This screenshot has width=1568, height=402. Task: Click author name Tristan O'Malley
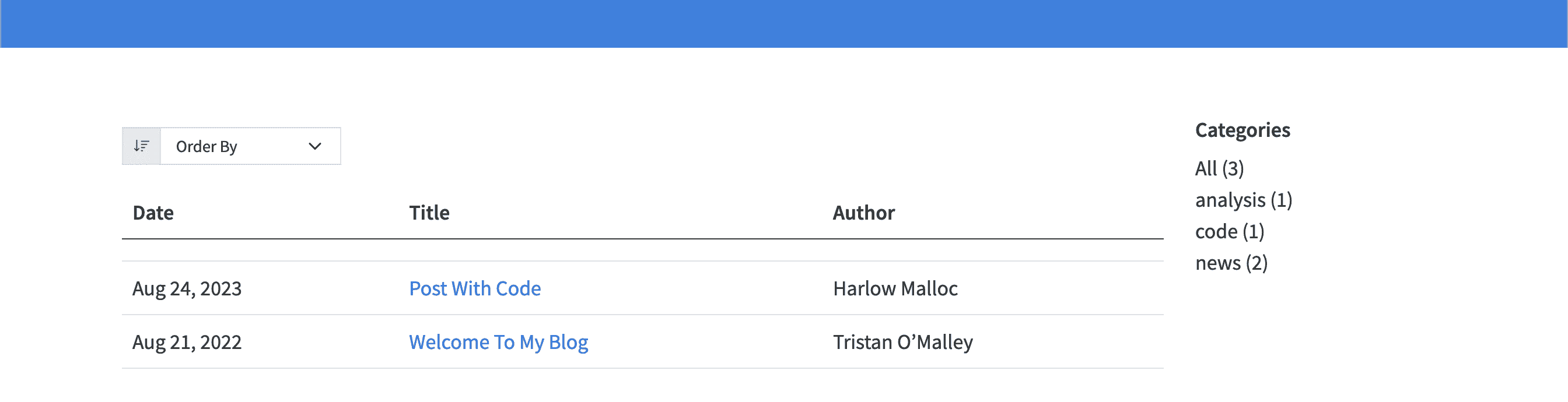(902, 342)
